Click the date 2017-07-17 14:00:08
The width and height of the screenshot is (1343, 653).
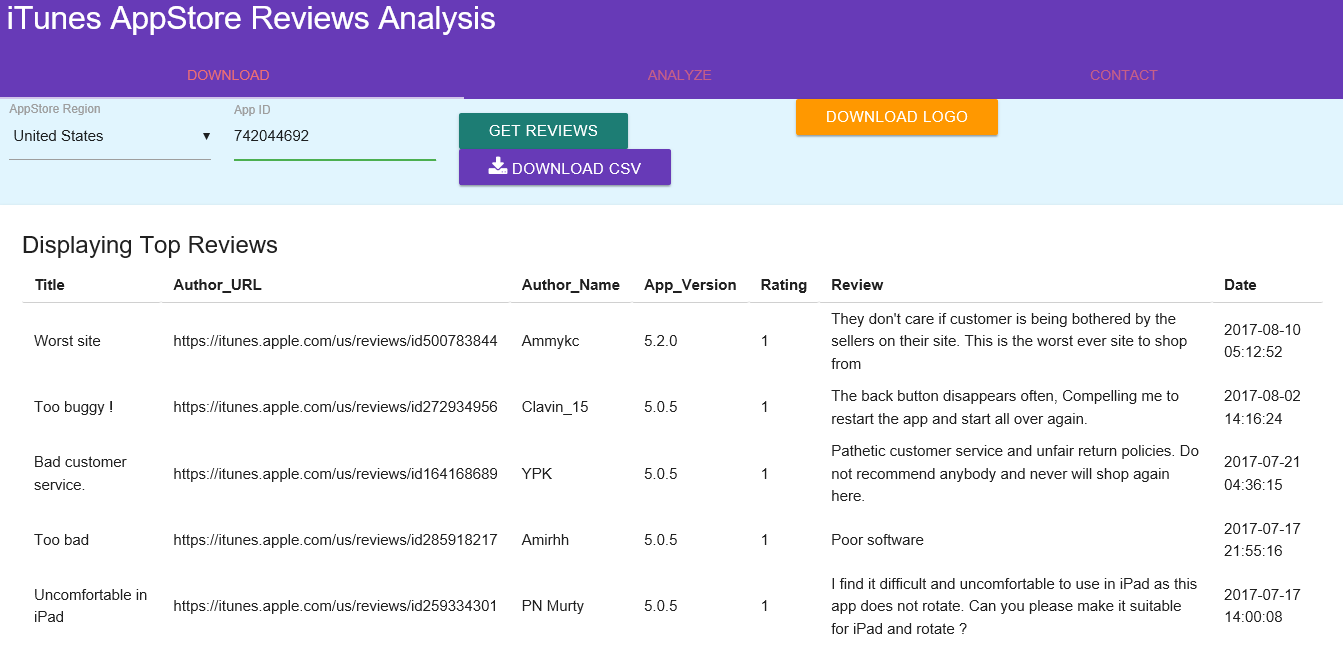1262,606
